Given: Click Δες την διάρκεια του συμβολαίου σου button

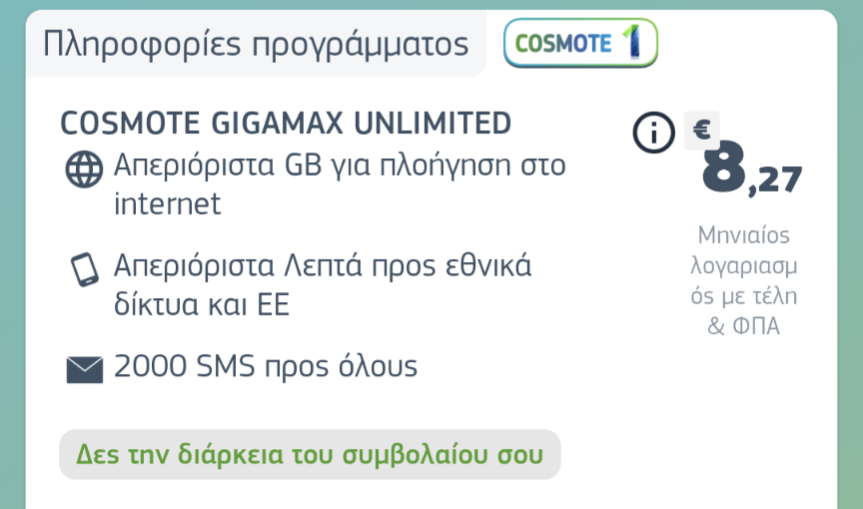Looking at the screenshot, I should point(310,455).
